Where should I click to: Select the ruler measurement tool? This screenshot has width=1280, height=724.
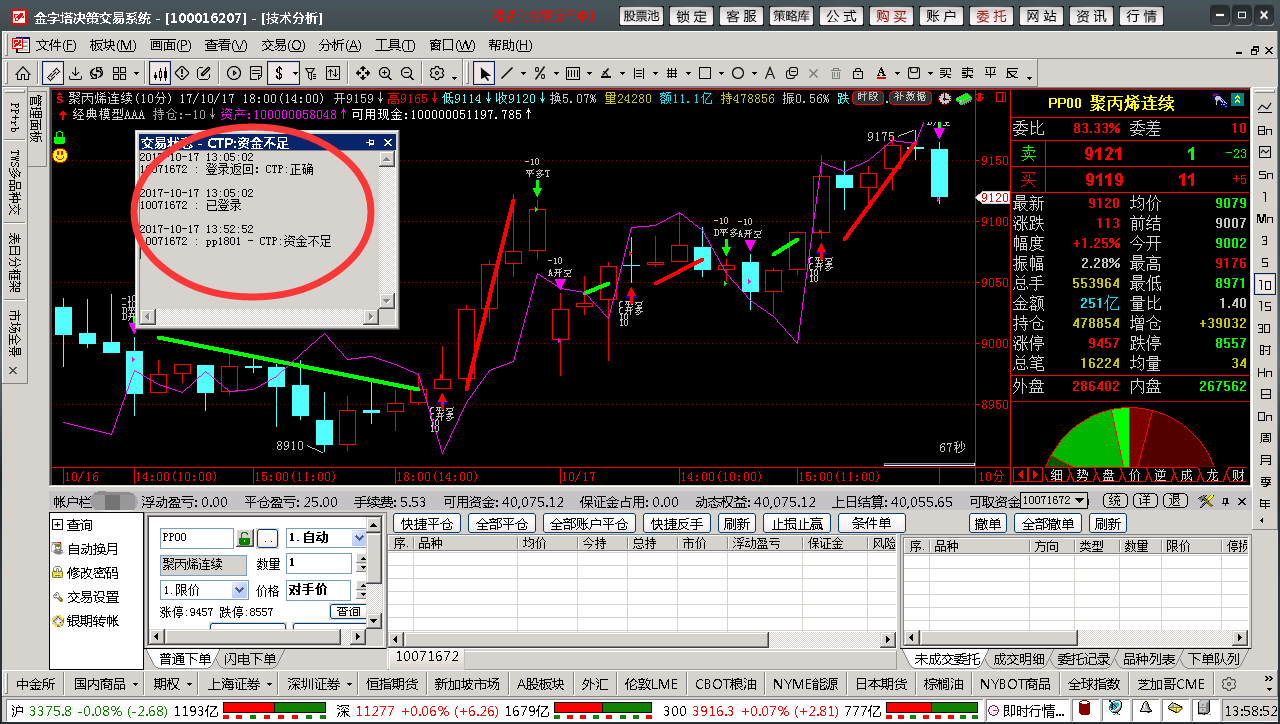point(53,73)
